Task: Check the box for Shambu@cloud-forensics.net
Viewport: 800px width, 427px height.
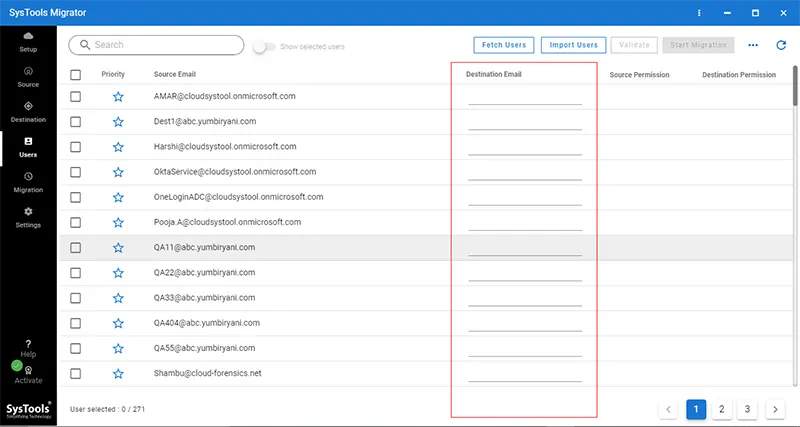Action: click(x=76, y=373)
